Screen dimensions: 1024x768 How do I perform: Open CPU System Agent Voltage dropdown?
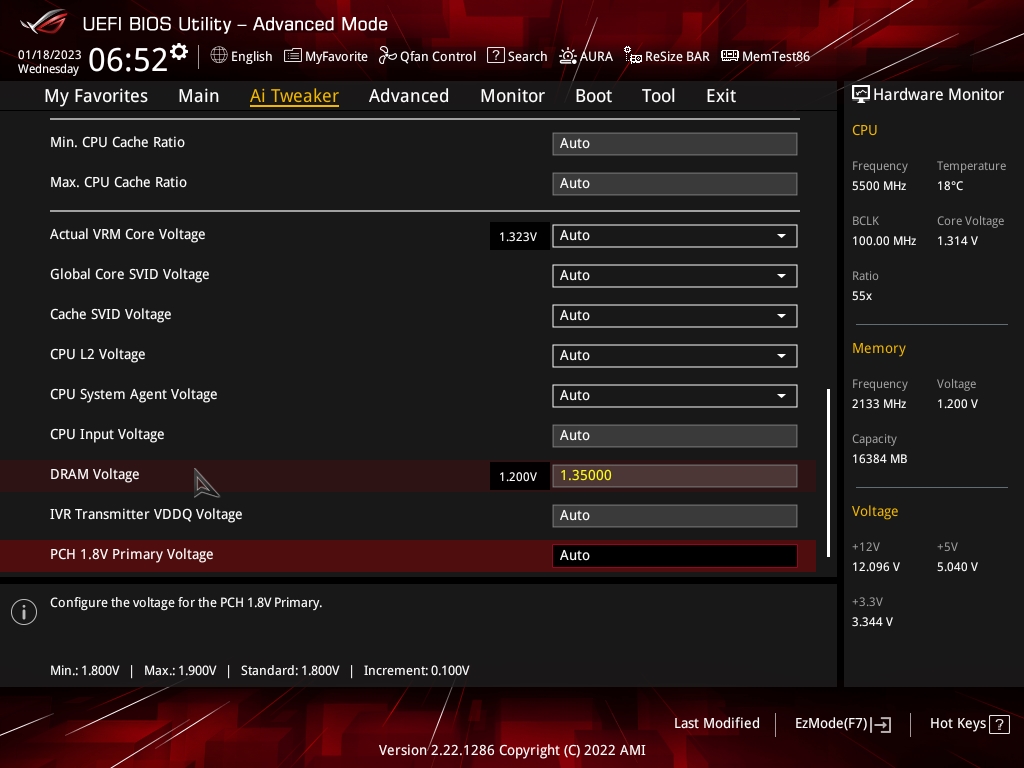click(675, 396)
